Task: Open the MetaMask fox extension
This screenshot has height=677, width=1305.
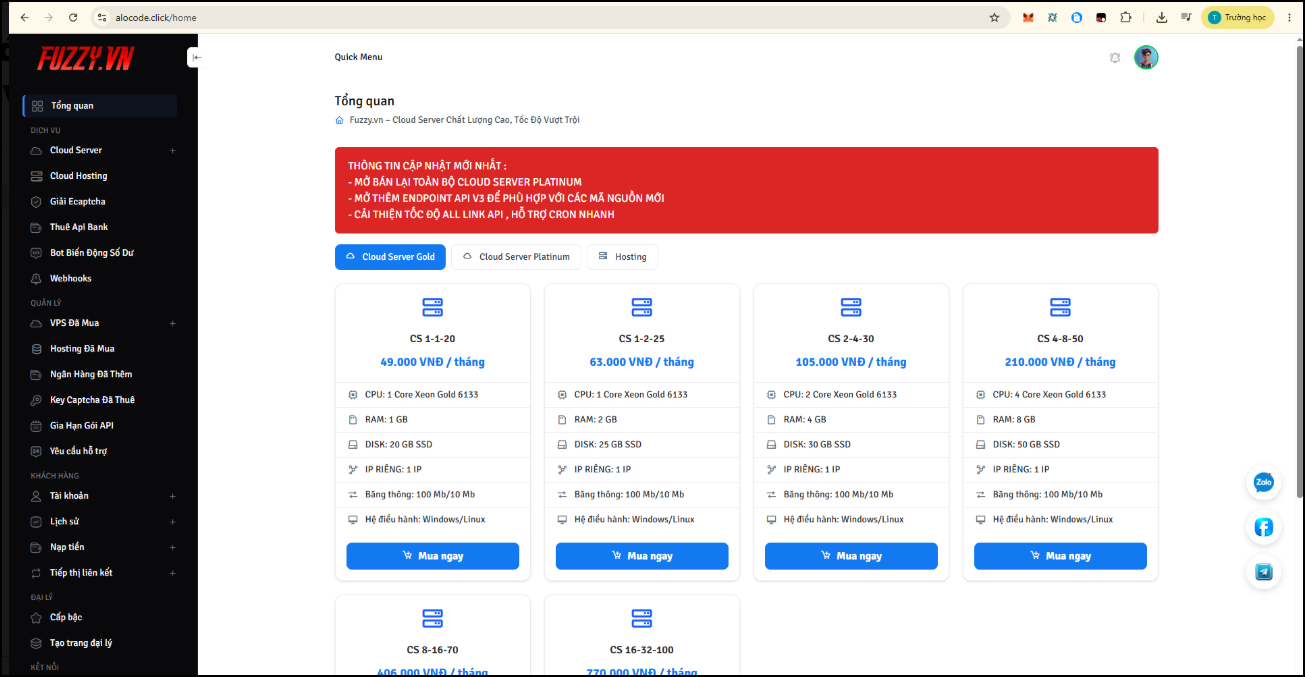Action: tap(1028, 17)
